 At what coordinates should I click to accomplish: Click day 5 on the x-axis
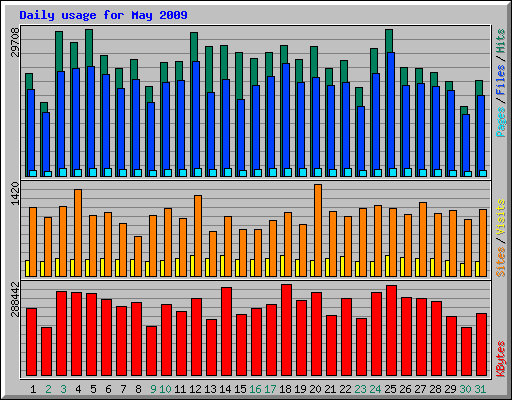pos(93,389)
